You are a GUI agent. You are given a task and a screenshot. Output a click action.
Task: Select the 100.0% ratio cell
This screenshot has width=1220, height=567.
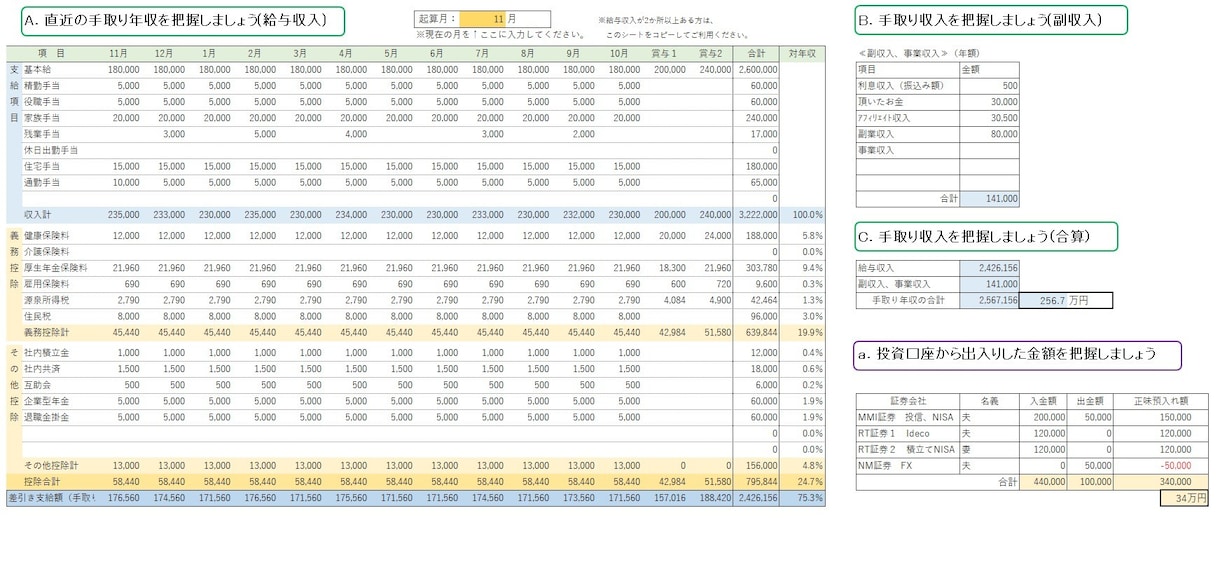(803, 215)
